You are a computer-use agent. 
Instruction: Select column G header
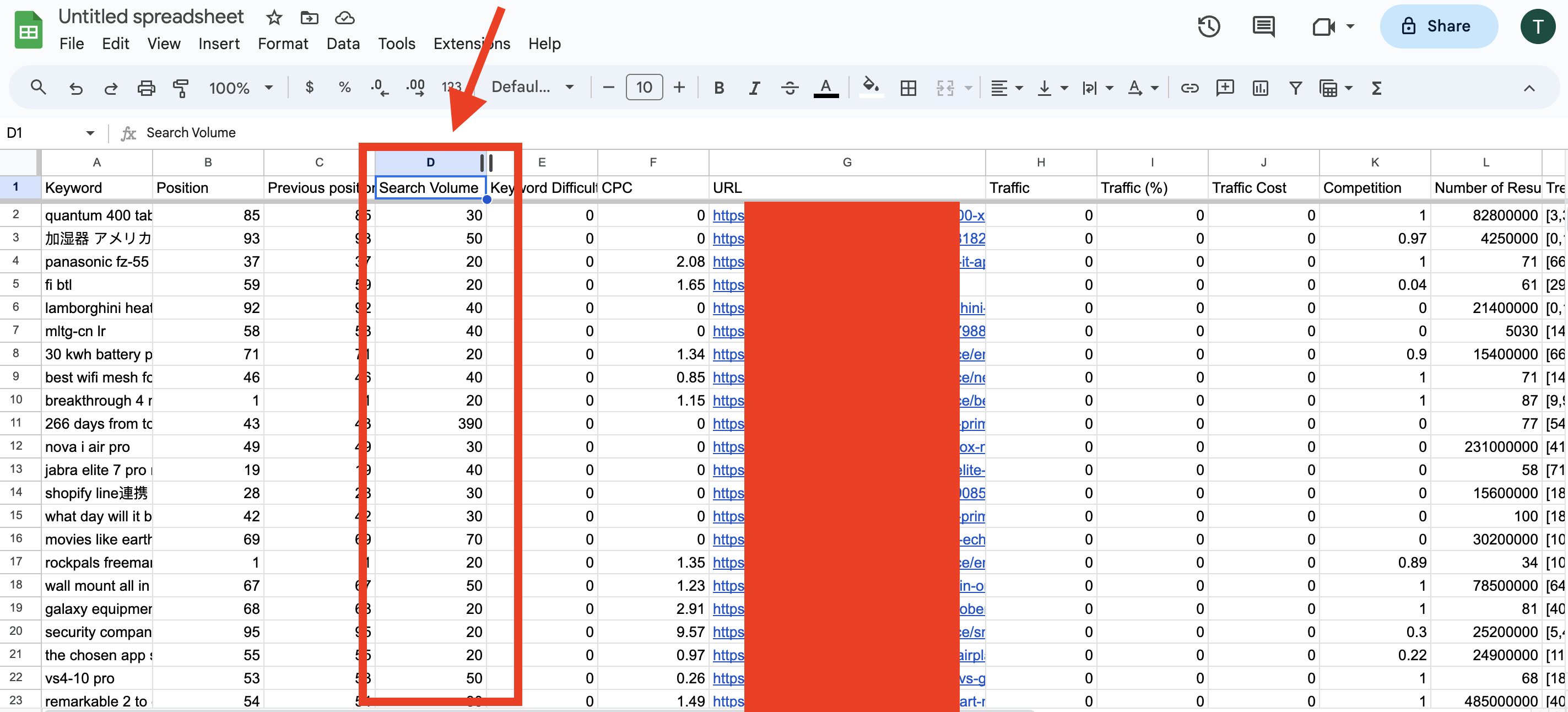tap(847, 163)
